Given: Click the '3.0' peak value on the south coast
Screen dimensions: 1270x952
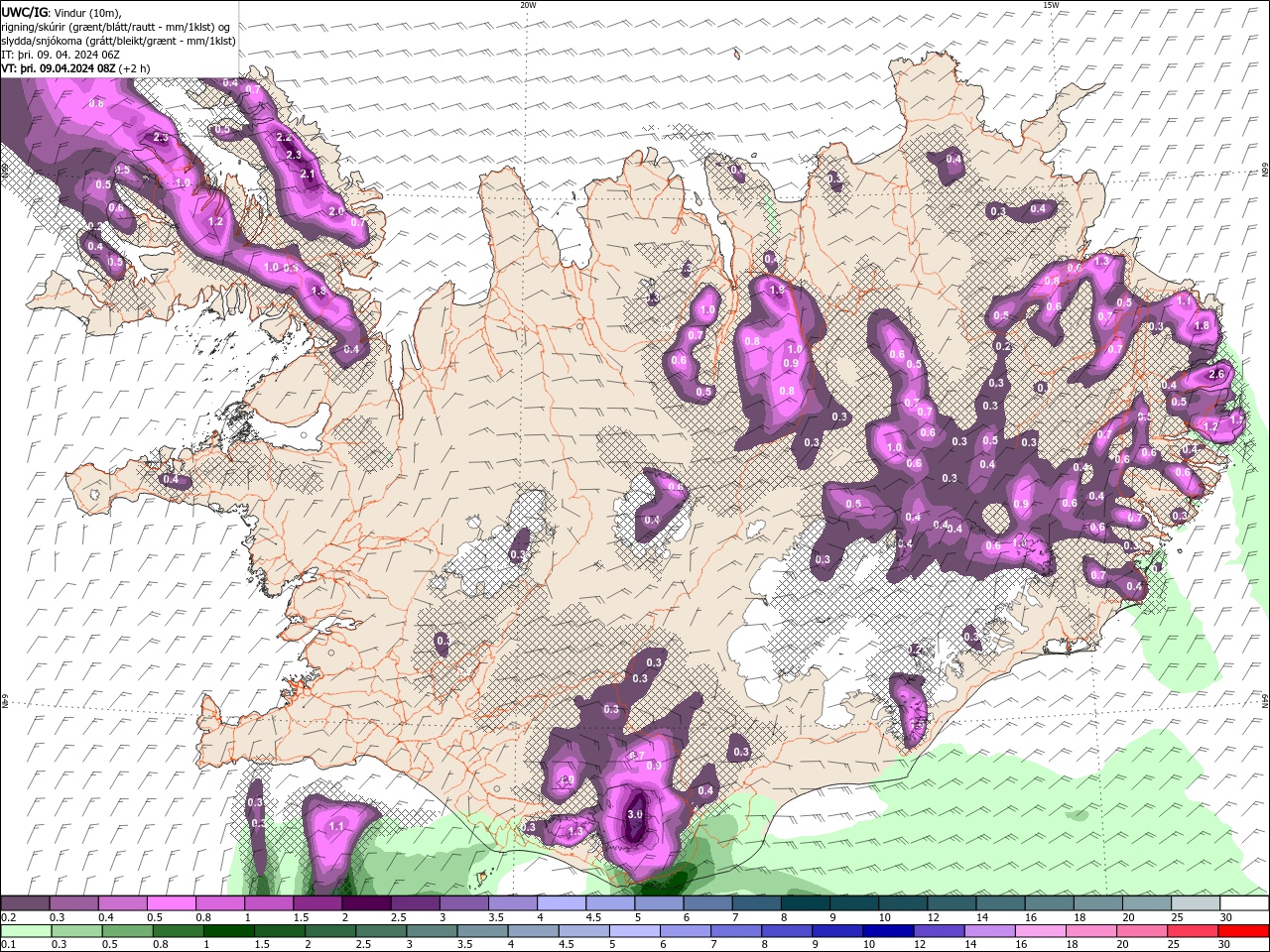Looking at the screenshot, I should coord(635,814).
